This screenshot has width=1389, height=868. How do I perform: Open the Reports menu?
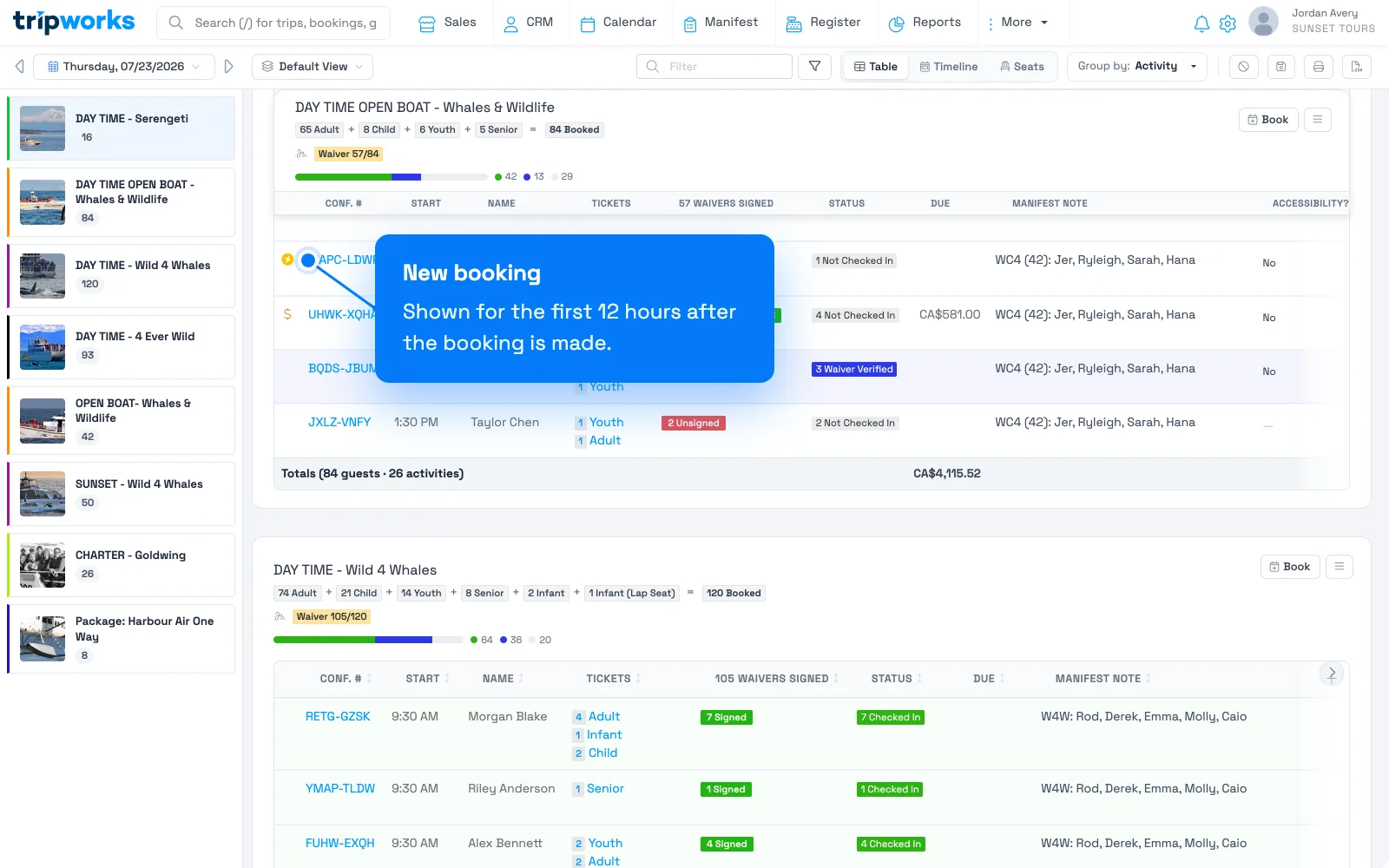point(925,23)
